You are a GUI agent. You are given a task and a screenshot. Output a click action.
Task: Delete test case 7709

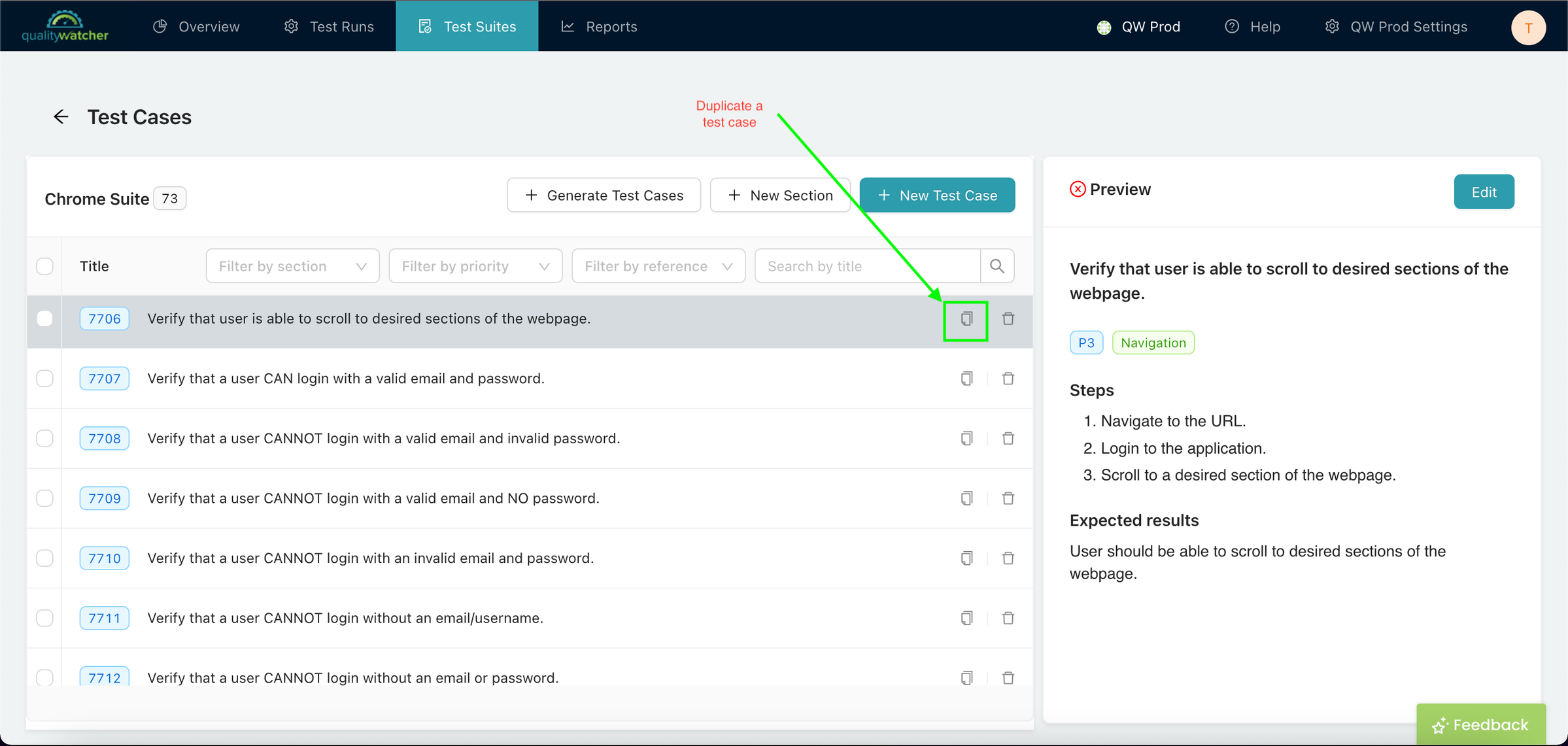click(x=1008, y=498)
